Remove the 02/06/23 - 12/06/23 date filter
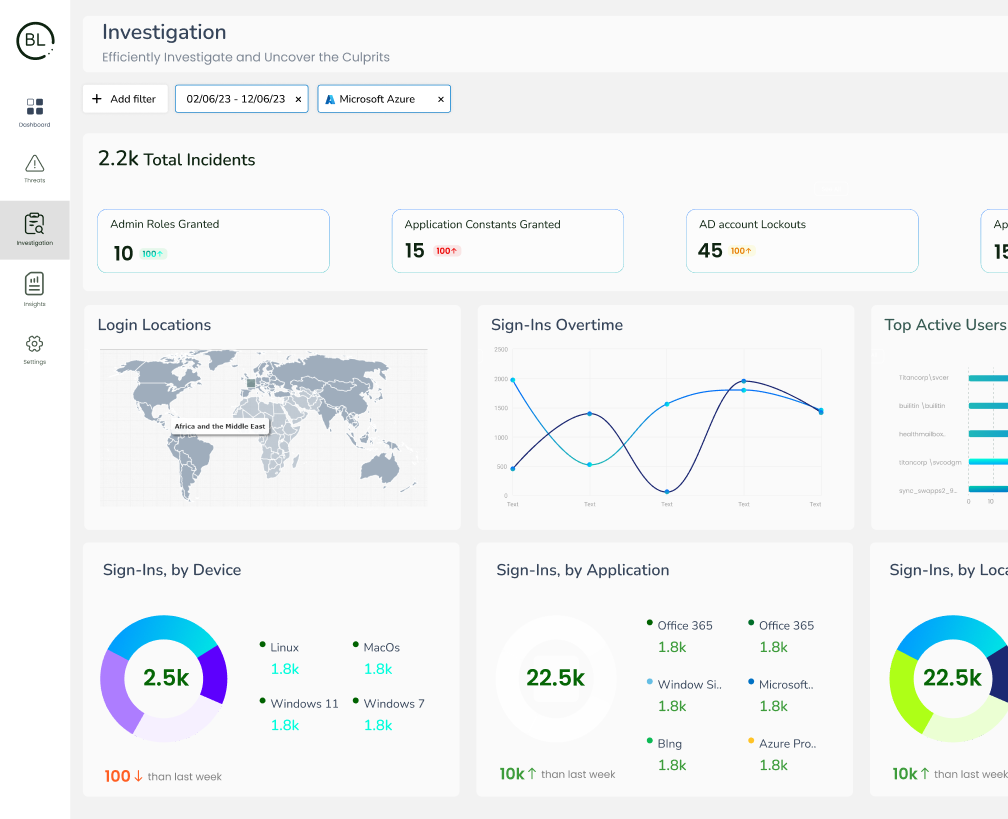This screenshot has width=1008, height=819. (x=298, y=99)
